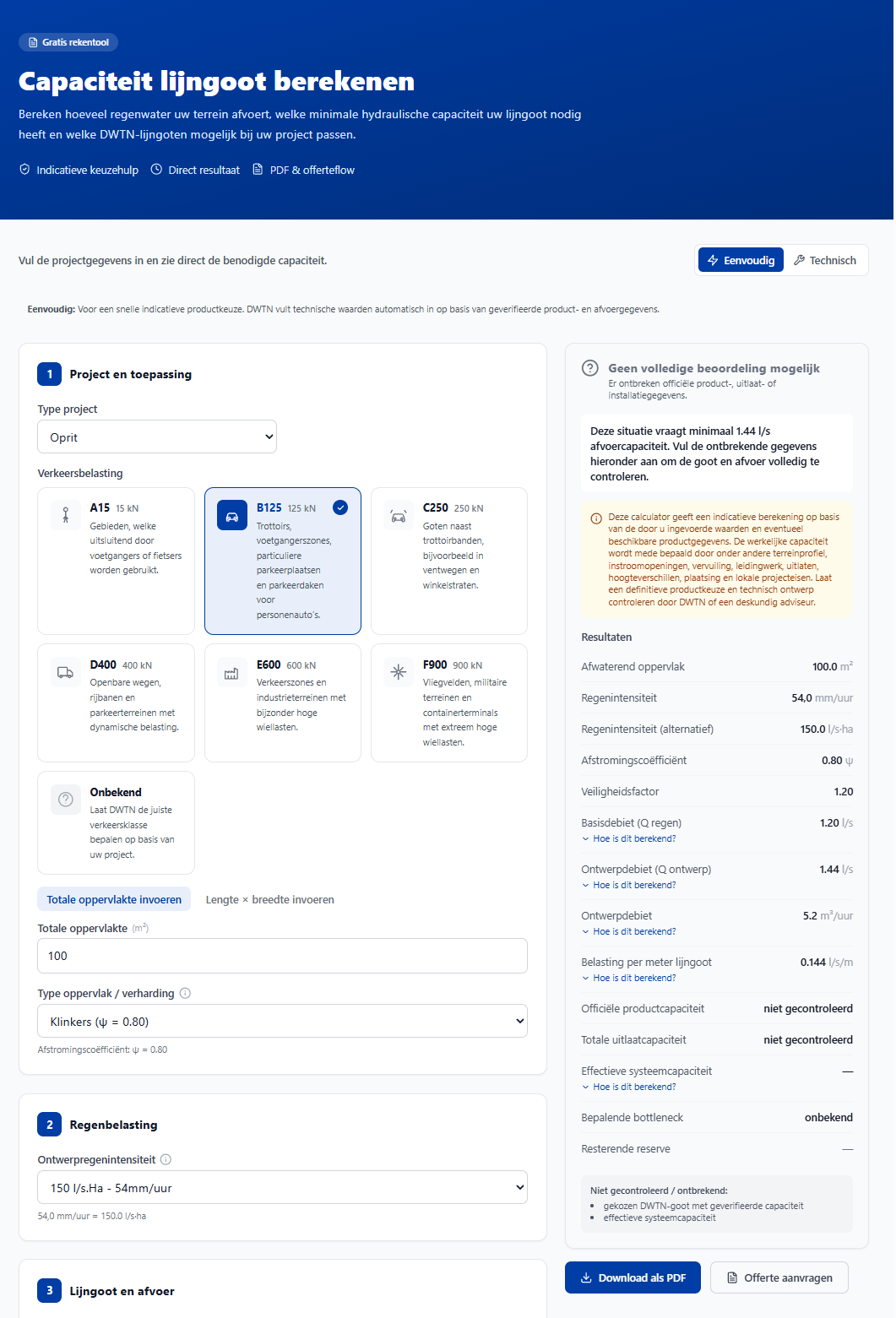The image size is (896, 1318).
Task: Click the shield icon beside Indicatieve keuzehulp
Action: coord(24,170)
